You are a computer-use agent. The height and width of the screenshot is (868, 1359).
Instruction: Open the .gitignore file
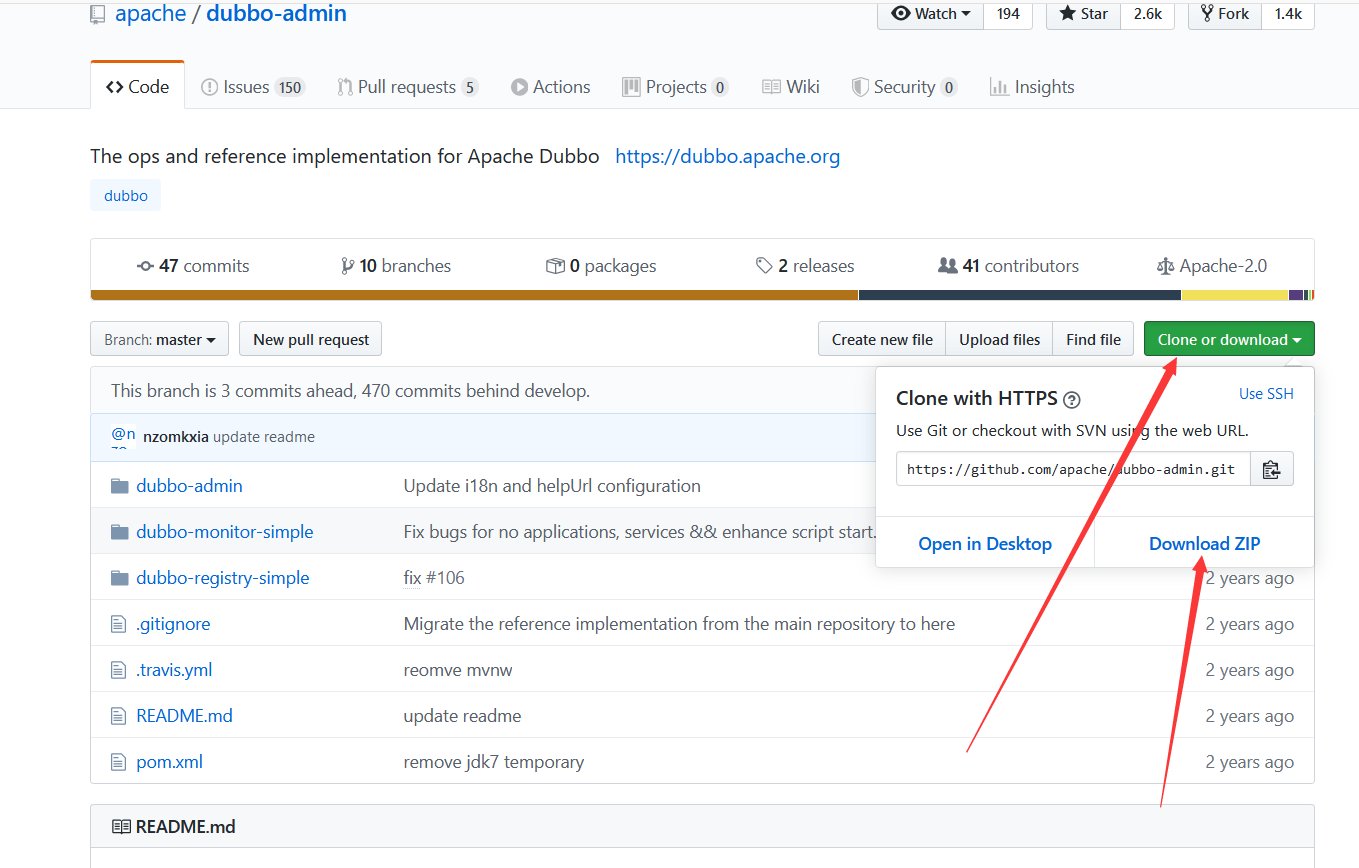[x=173, y=624]
